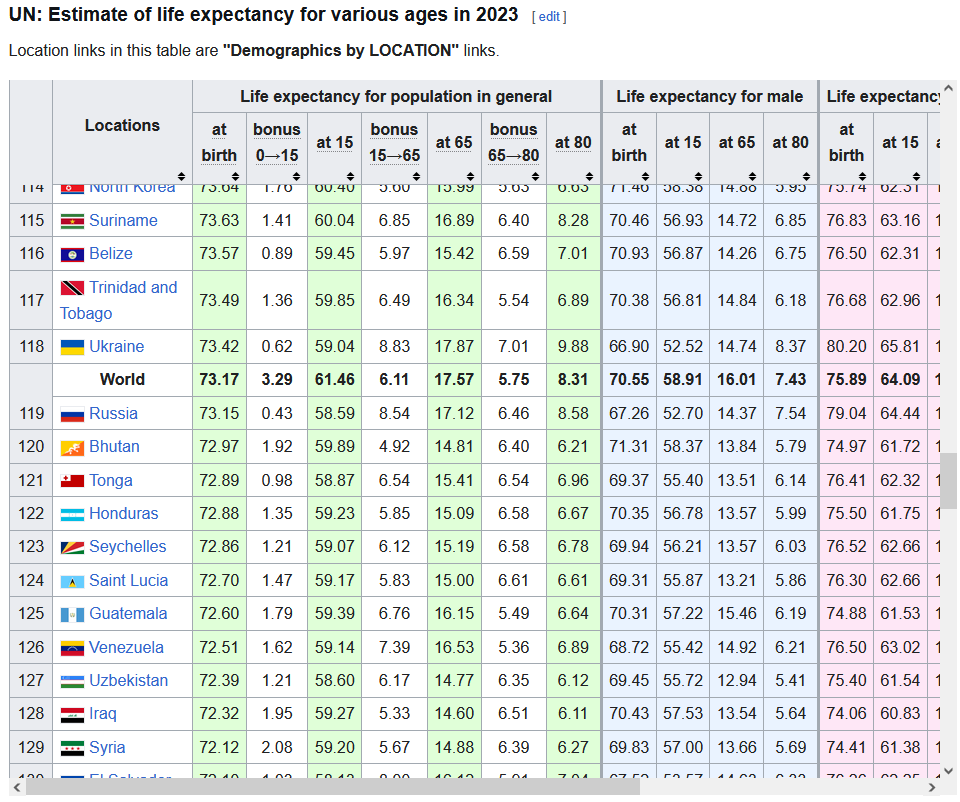Click the table's horizontal scrollbar thumb
Screen dimensions: 960x802
click(333, 787)
